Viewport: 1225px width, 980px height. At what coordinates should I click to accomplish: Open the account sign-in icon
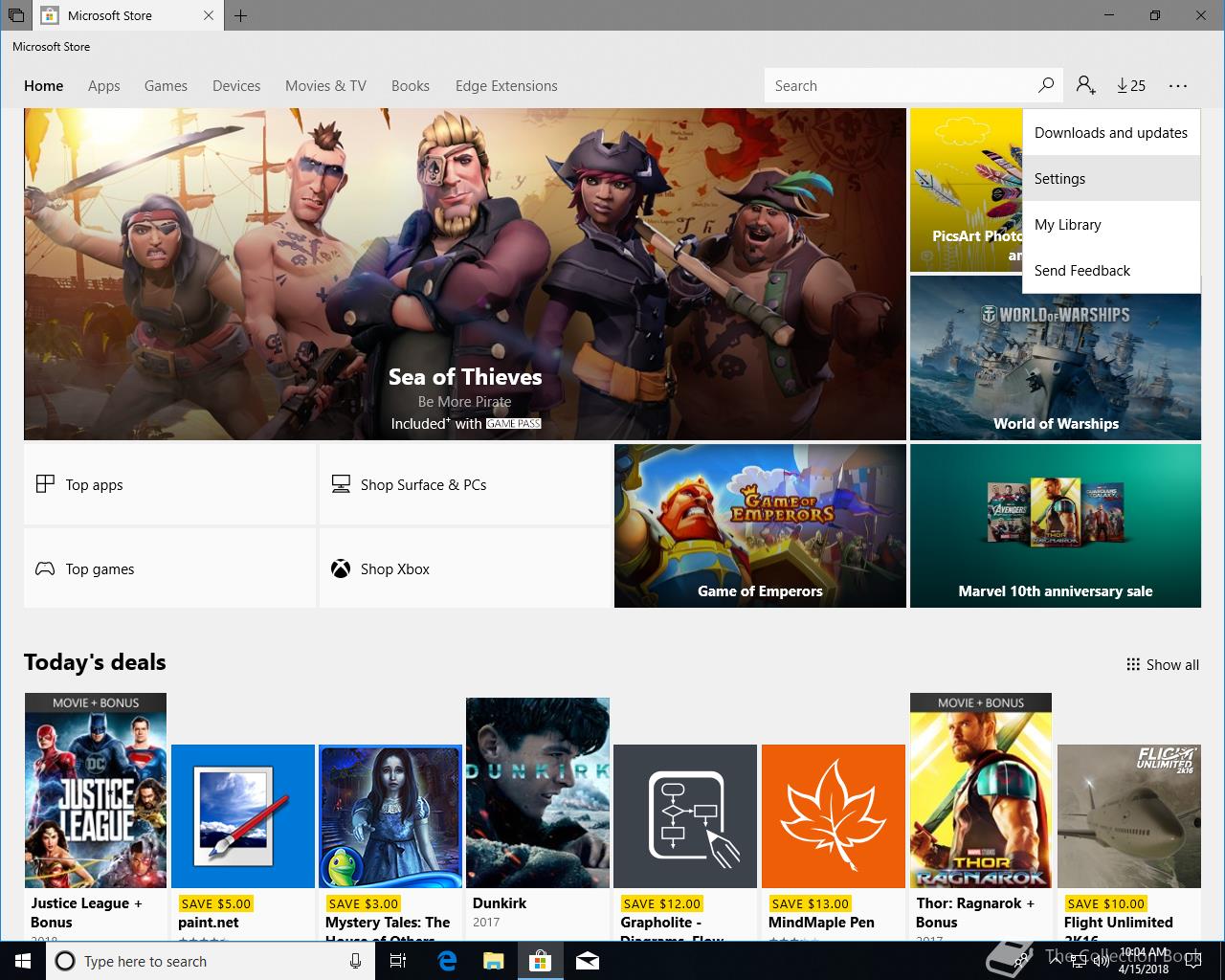(1085, 85)
